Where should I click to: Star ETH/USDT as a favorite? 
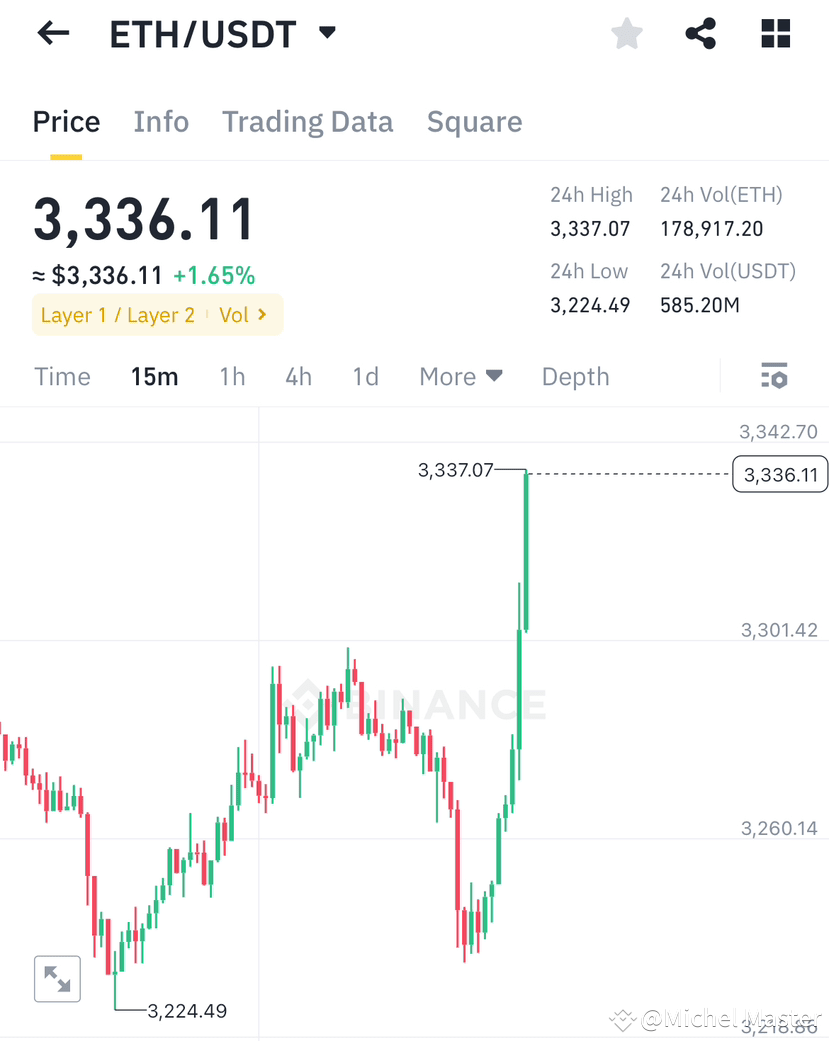pyautogui.click(x=626, y=33)
